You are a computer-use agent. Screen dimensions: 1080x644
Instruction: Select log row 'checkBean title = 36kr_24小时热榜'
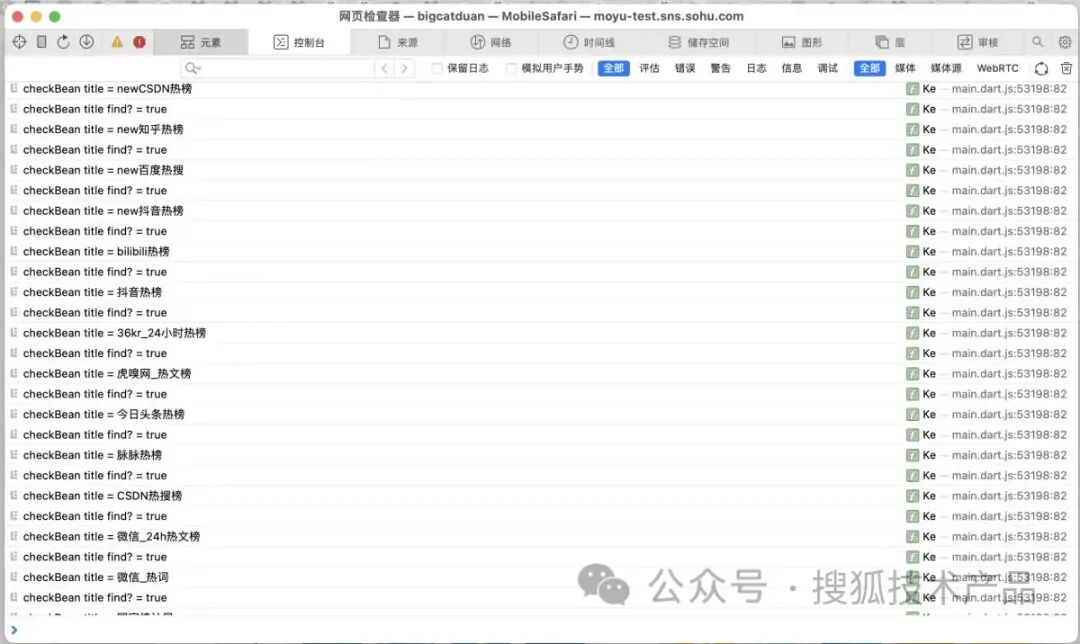point(540,333)
